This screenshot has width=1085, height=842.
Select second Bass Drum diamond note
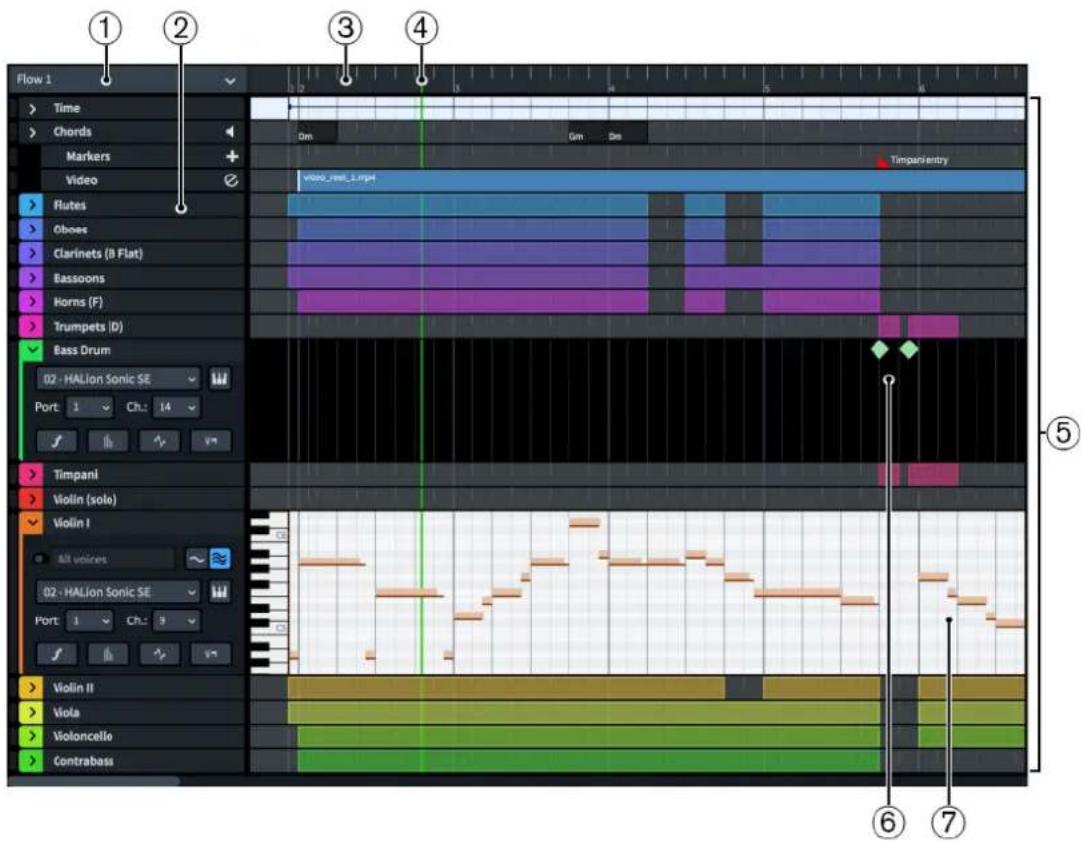coord(909,349)
